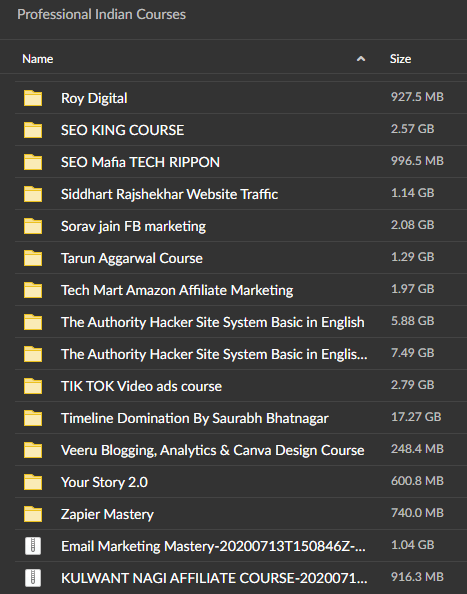Open the Roy Digital folder name
Image resolution: width=467 pixels, height=594 pixels.
click(x=94, y=98)
